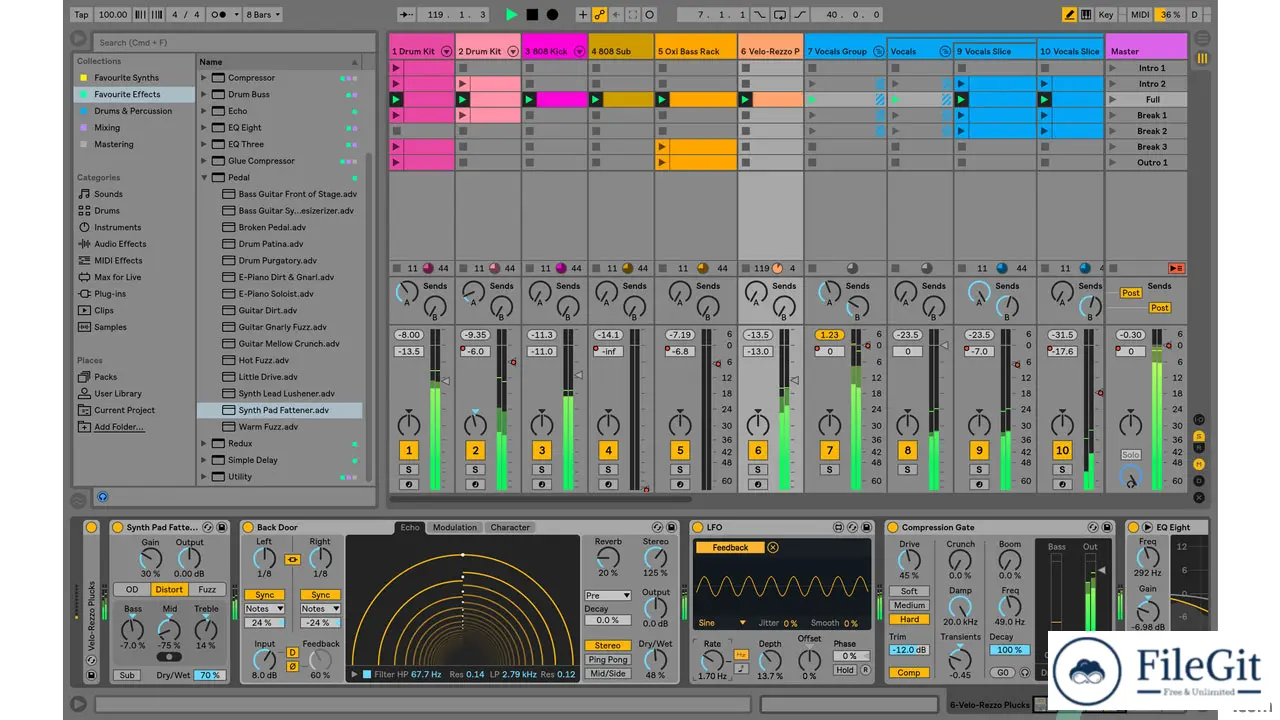Open the 8 Bars quantization dropdown
Viewport: 1280px width, 720px height.
(x=263, y=15)
